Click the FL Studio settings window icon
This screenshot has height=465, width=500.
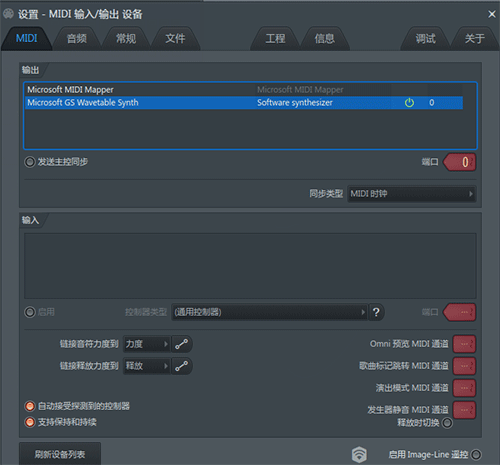click(x=8, y=14)
